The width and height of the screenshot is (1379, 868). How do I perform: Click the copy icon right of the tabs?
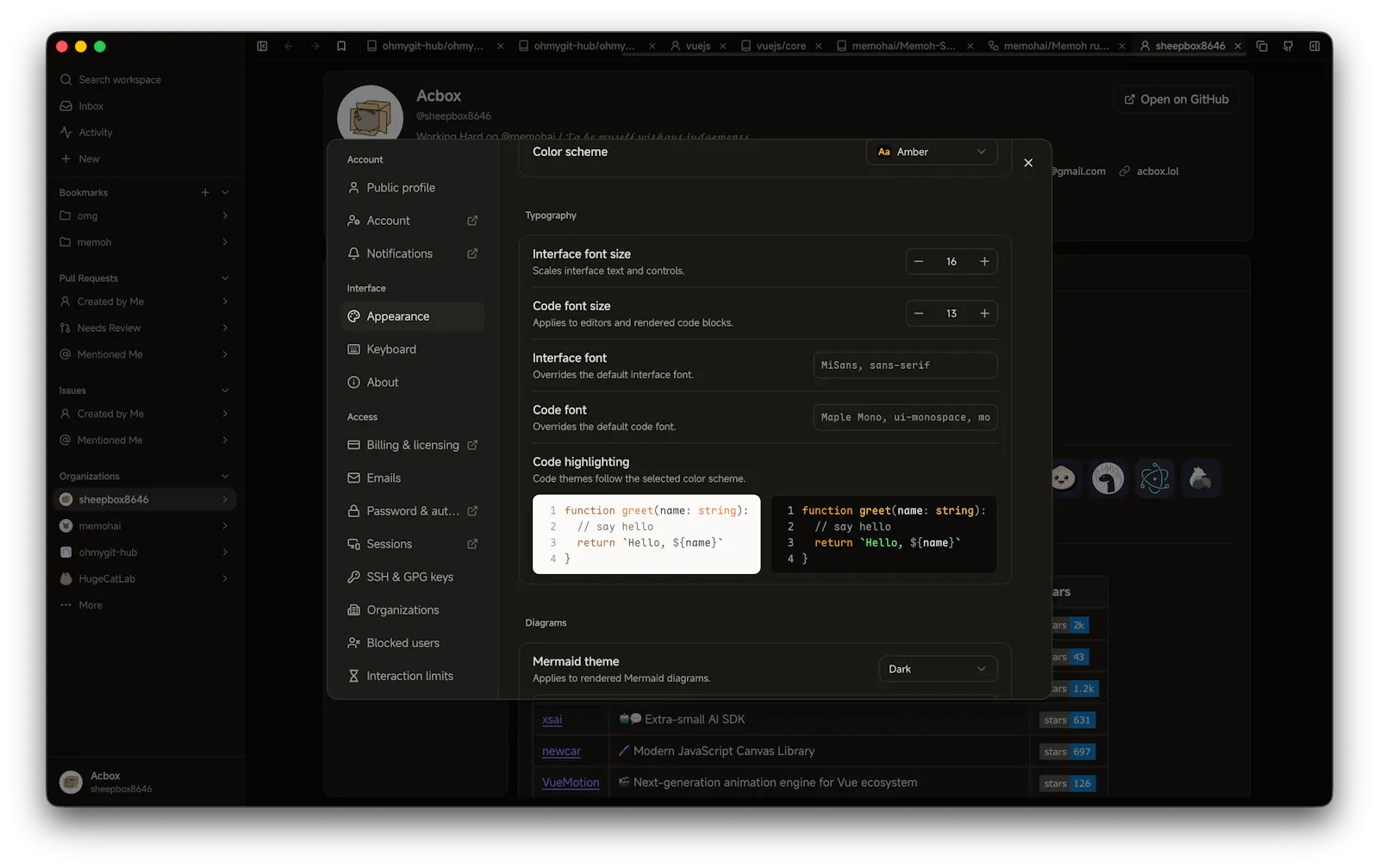[x=1262, y=47]
